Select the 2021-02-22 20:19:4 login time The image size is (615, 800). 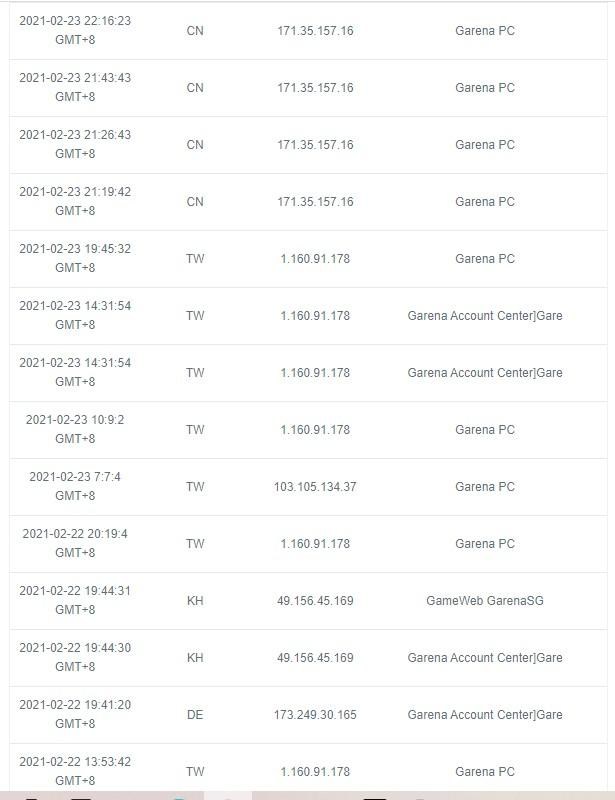pyautogui.click(x=75, y=543)
